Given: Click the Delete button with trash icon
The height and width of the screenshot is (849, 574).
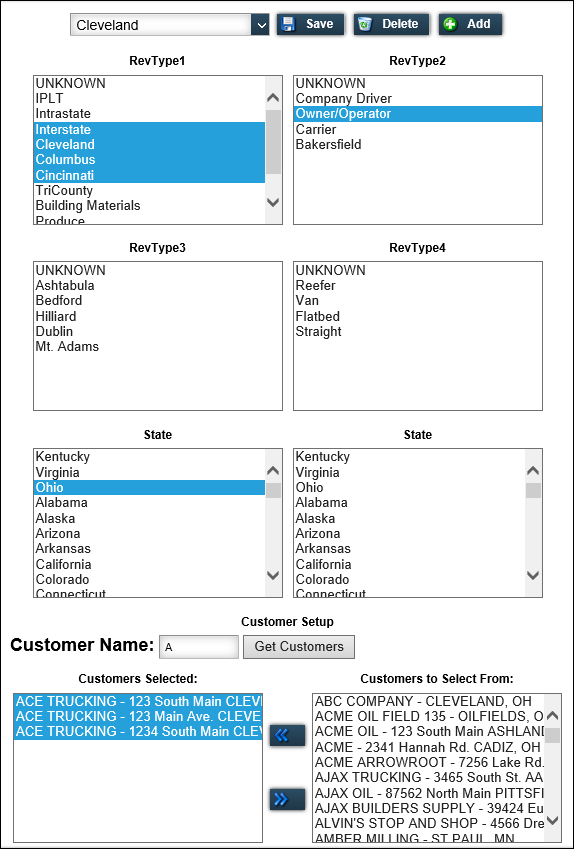Looking at the screenshot, I should 392,24.
